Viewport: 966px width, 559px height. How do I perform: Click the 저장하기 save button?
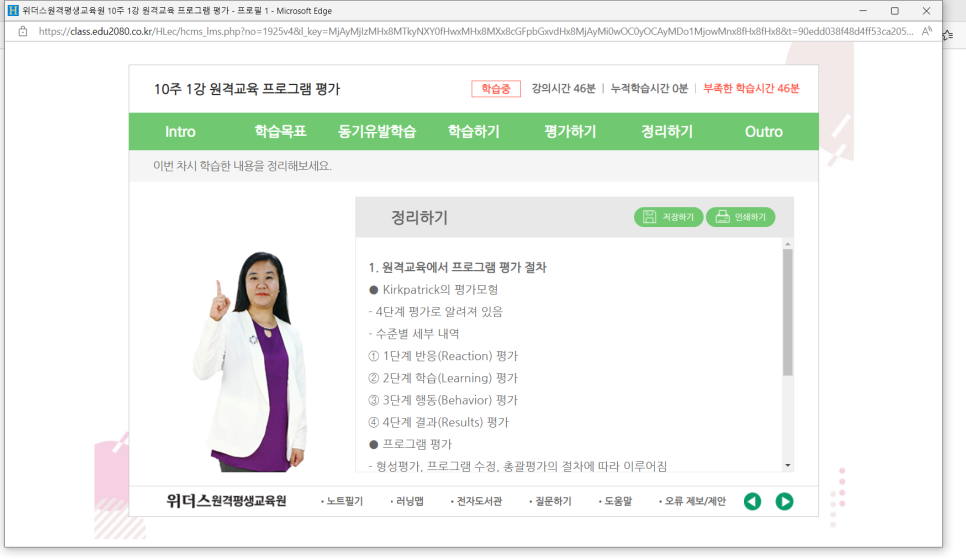668,217
